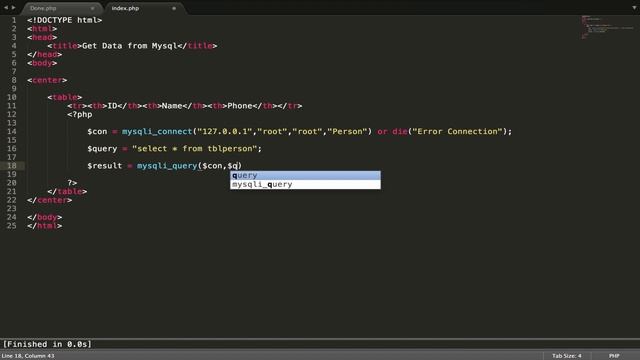The image size is (640, 360).
Task: Click the $result variable on line 18
Action: (104, 166)
